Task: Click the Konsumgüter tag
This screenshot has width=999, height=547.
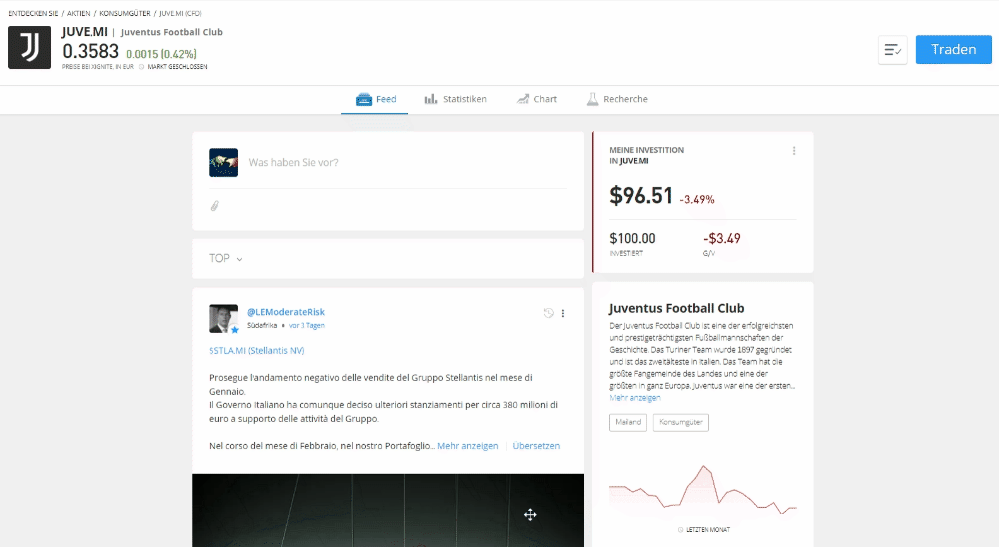Action: coord(681,422)
